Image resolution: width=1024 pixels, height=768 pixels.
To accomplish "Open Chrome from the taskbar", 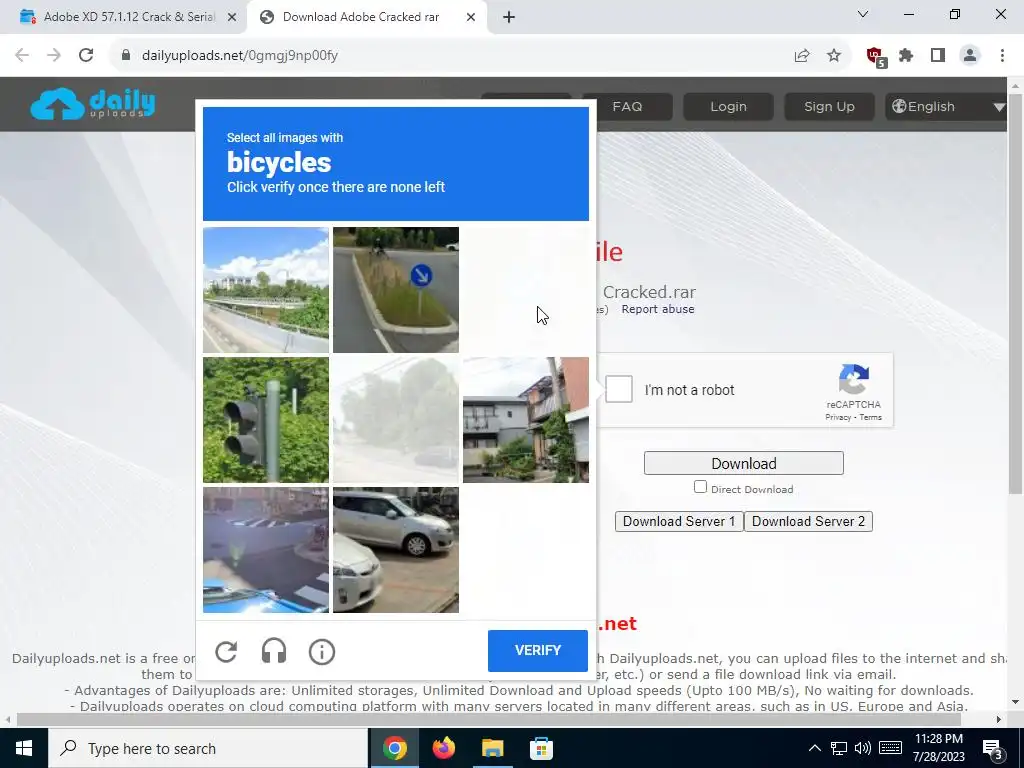I will 394,748.
